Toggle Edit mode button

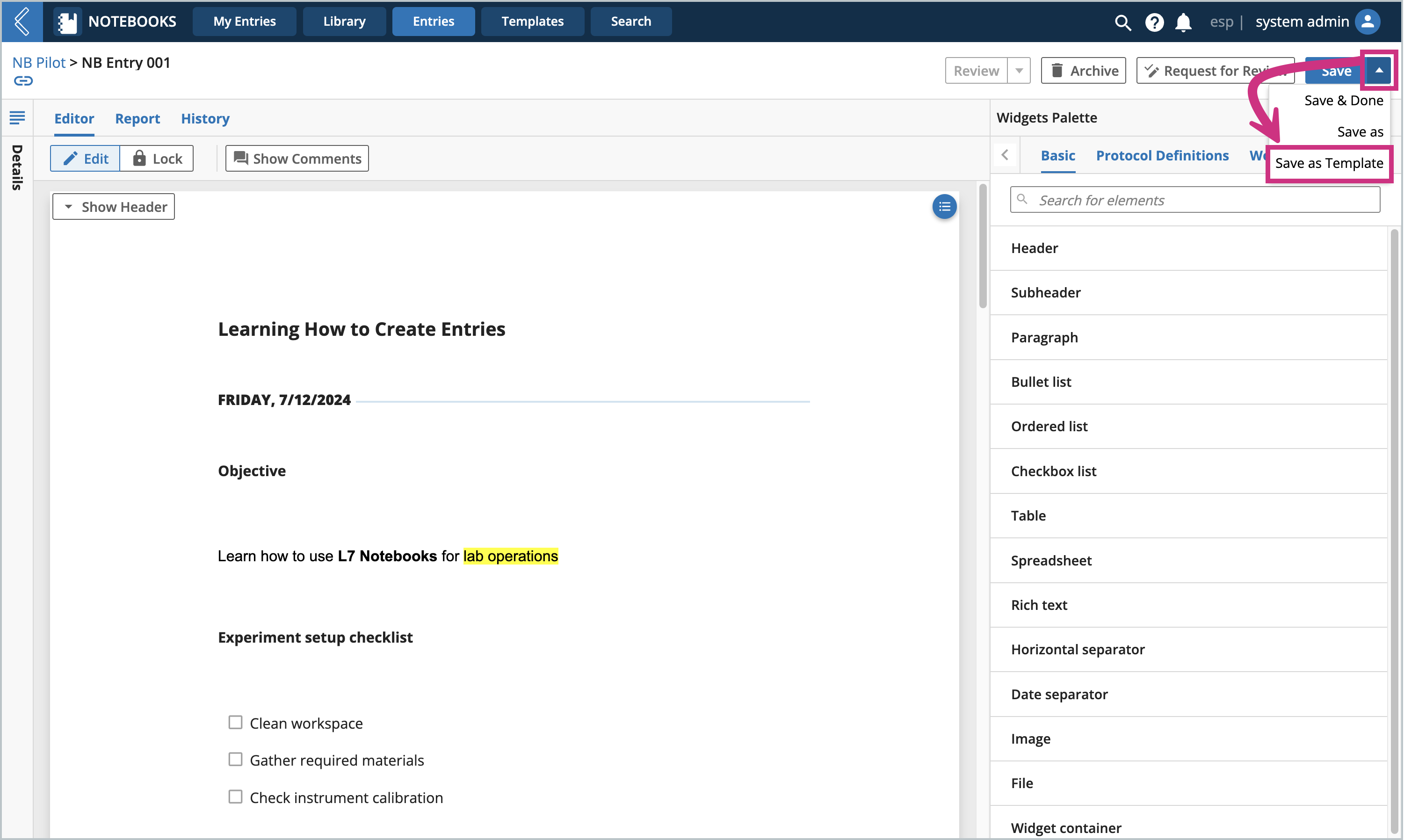(85, 159)
